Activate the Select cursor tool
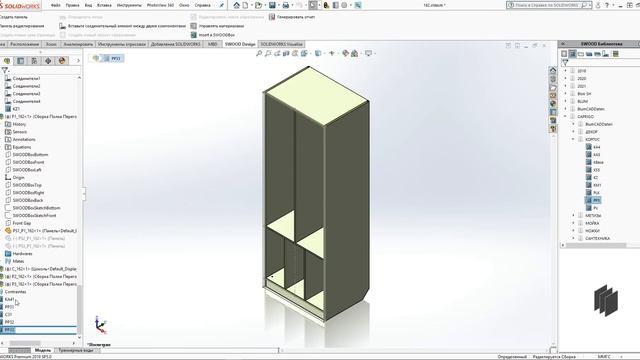 313,5
